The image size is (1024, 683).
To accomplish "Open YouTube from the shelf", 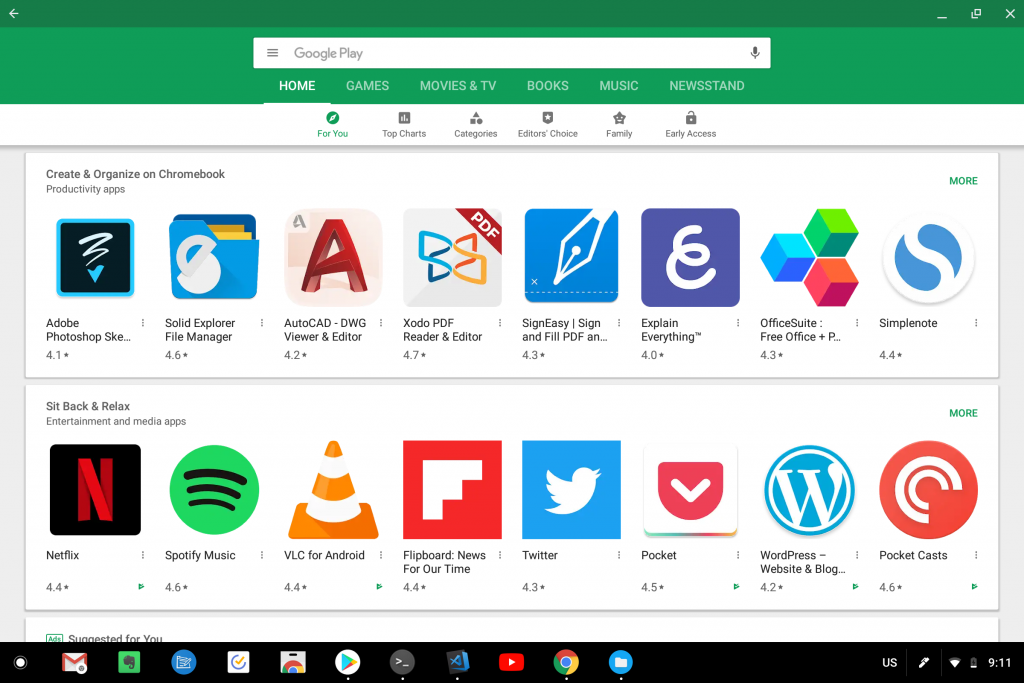I will click(511, 662).
